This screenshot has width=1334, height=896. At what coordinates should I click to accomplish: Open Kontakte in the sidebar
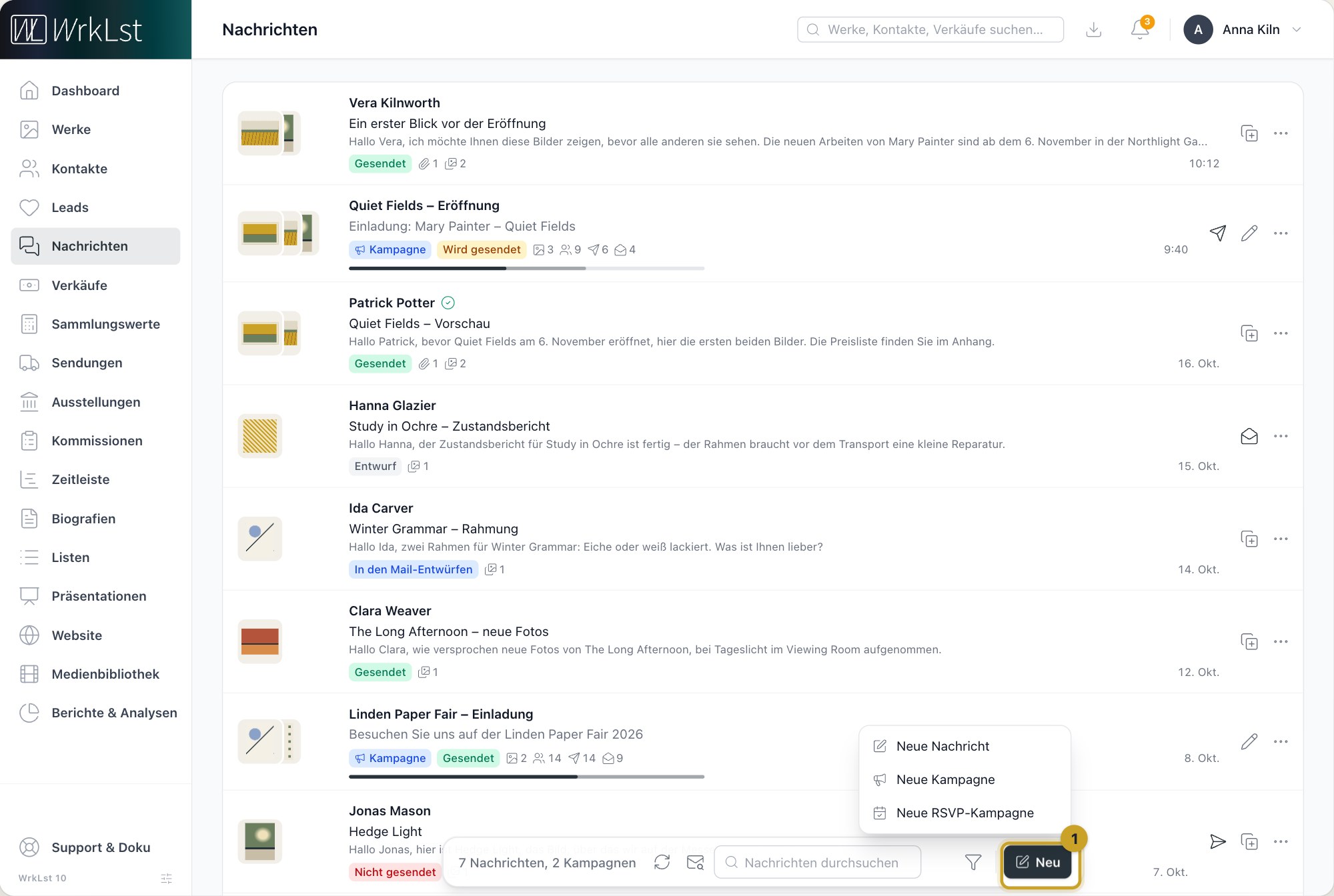pyautogui.click(x=95, y=169)
